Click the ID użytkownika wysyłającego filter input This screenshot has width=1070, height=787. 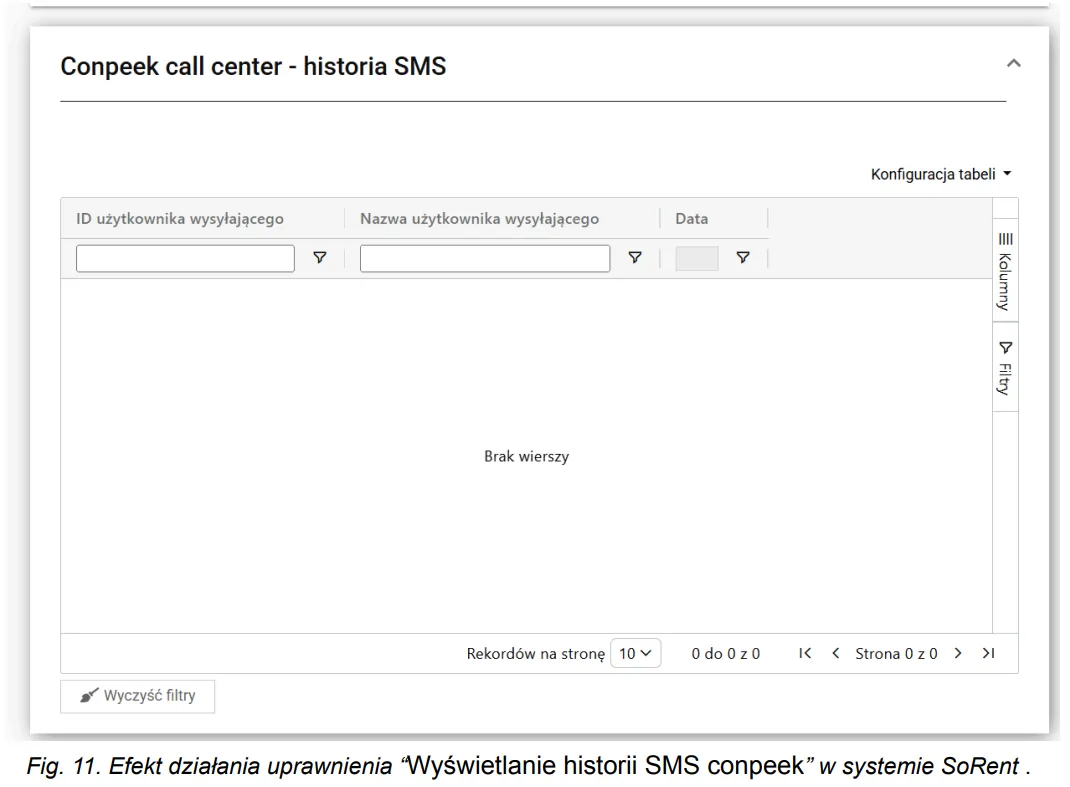pos(185,259)
